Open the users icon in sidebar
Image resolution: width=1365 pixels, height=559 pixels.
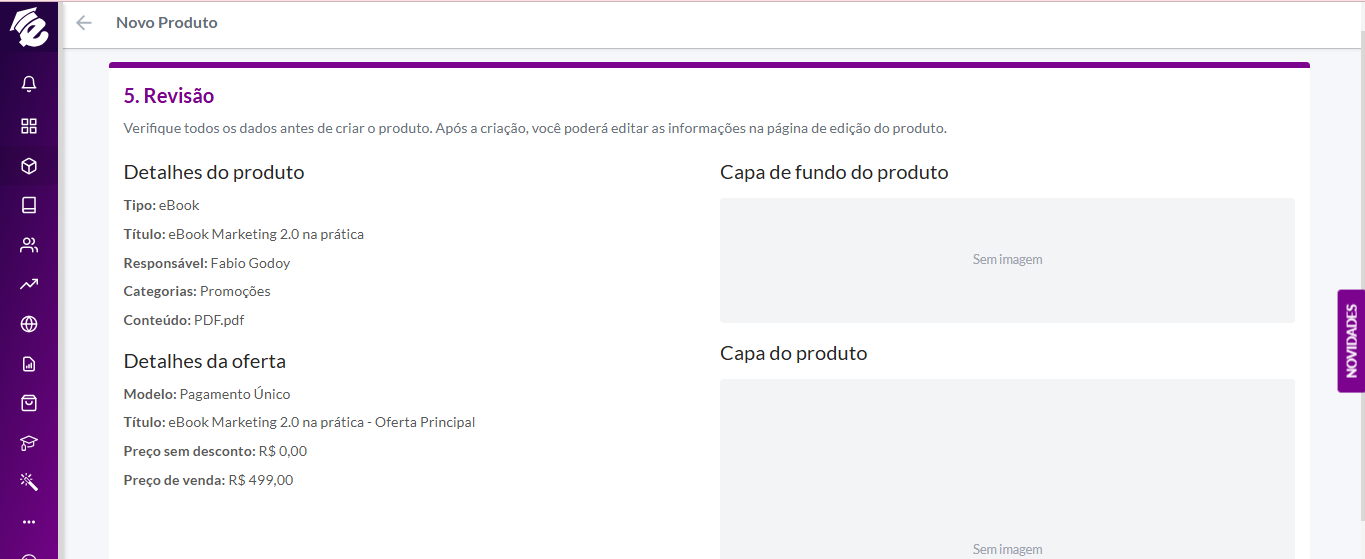(29, 245)
